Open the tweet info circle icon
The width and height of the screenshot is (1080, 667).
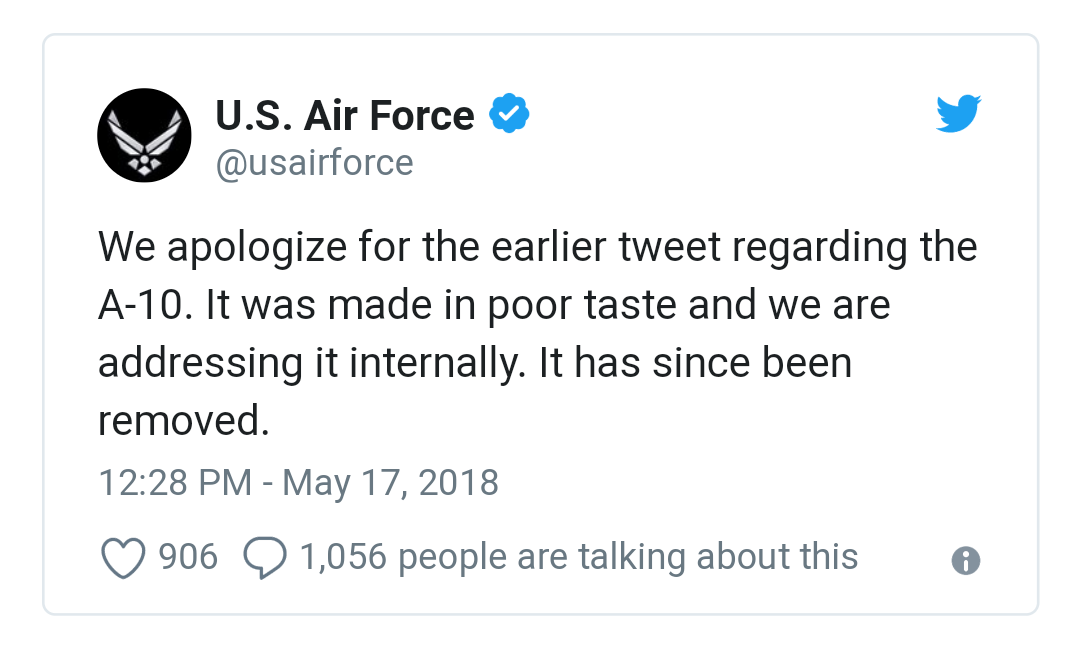(965, 560)
